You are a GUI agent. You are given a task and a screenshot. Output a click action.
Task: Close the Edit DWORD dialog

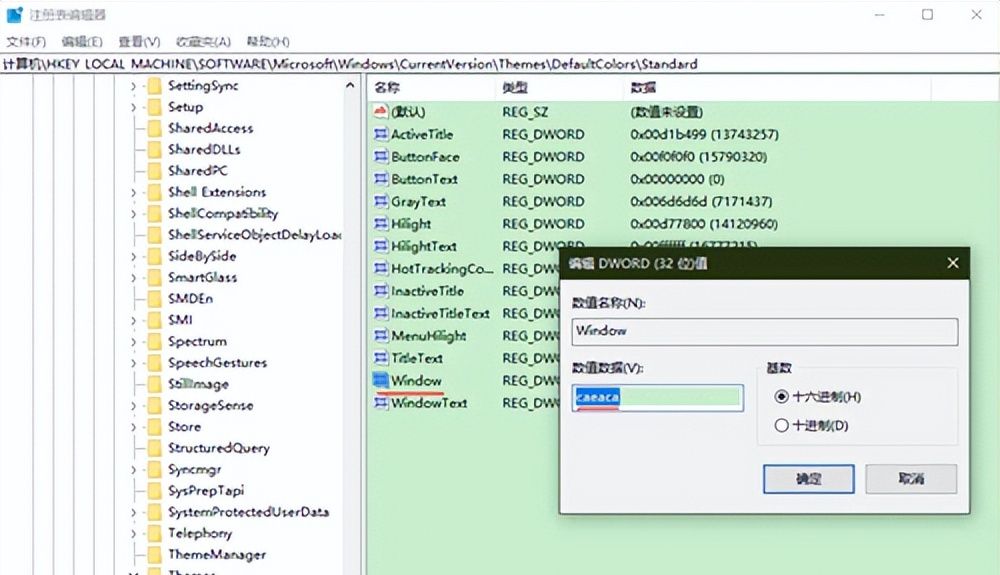[x=953, y=263]
